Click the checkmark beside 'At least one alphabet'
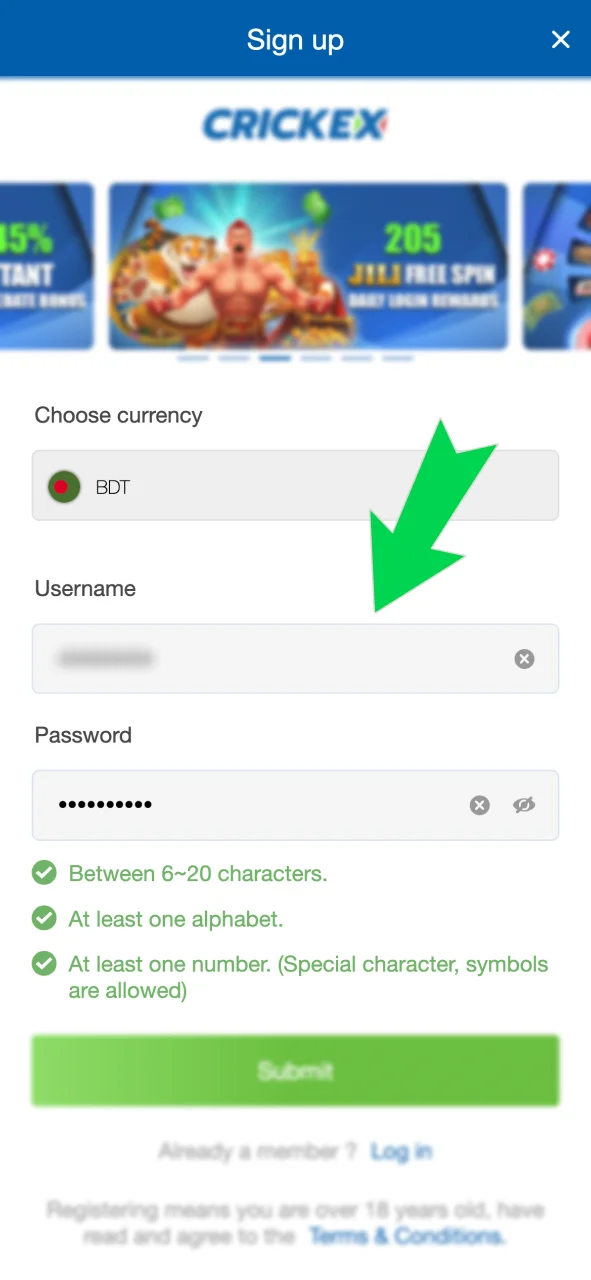The image size is (591, 1280). [44, 918]
